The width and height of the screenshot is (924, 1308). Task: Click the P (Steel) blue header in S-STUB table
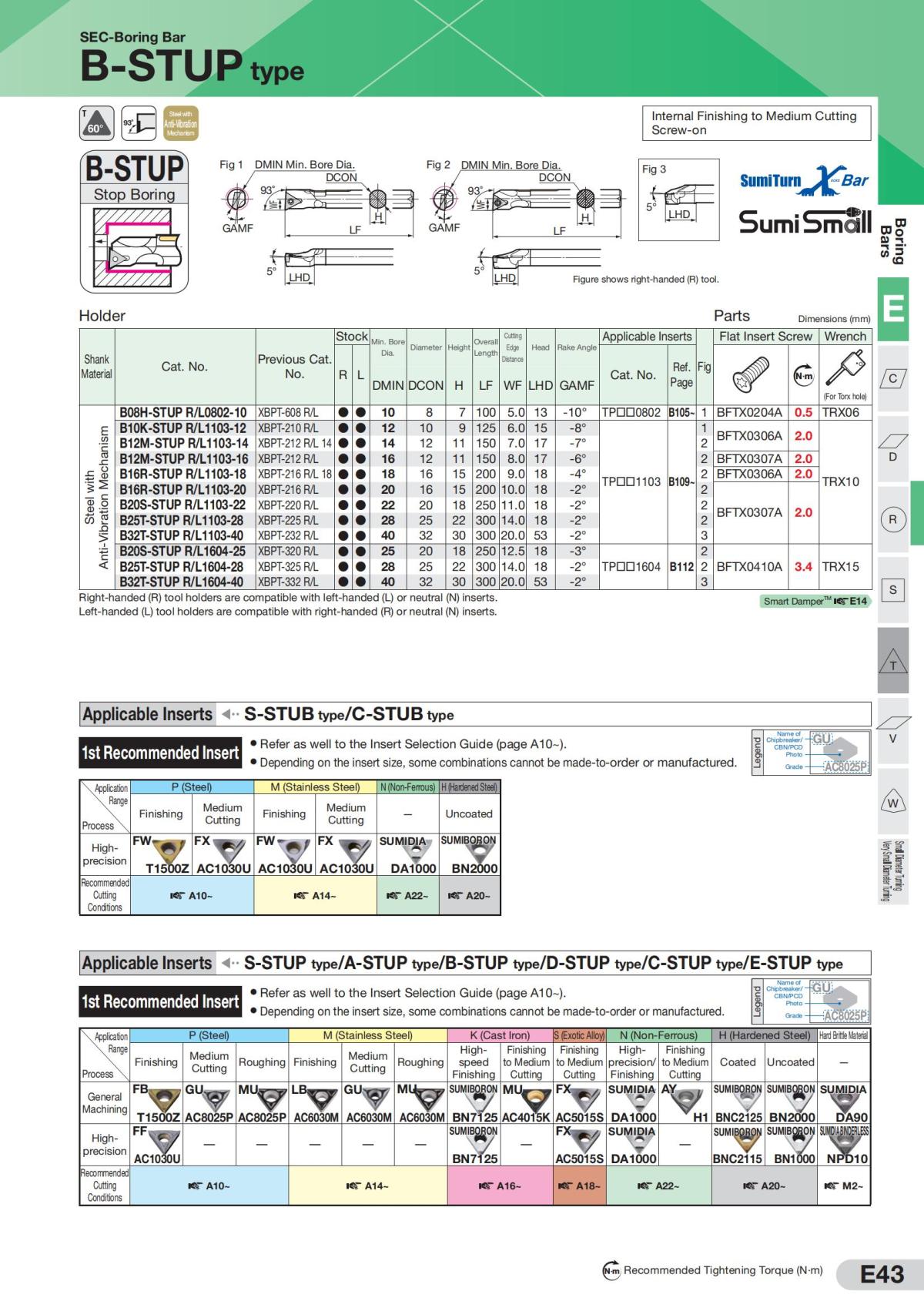[x=192, y=787]
